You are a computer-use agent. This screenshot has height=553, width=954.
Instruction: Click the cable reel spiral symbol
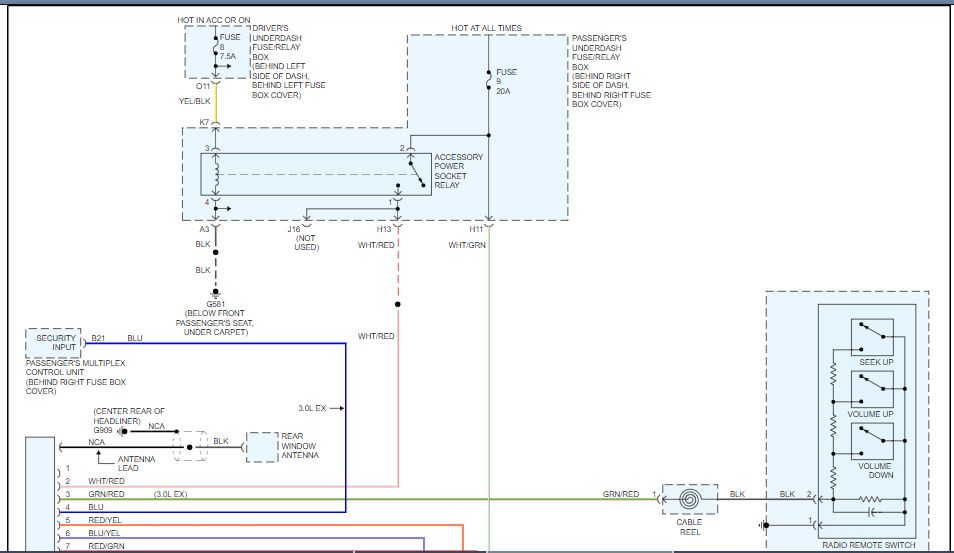coord(689,498)
